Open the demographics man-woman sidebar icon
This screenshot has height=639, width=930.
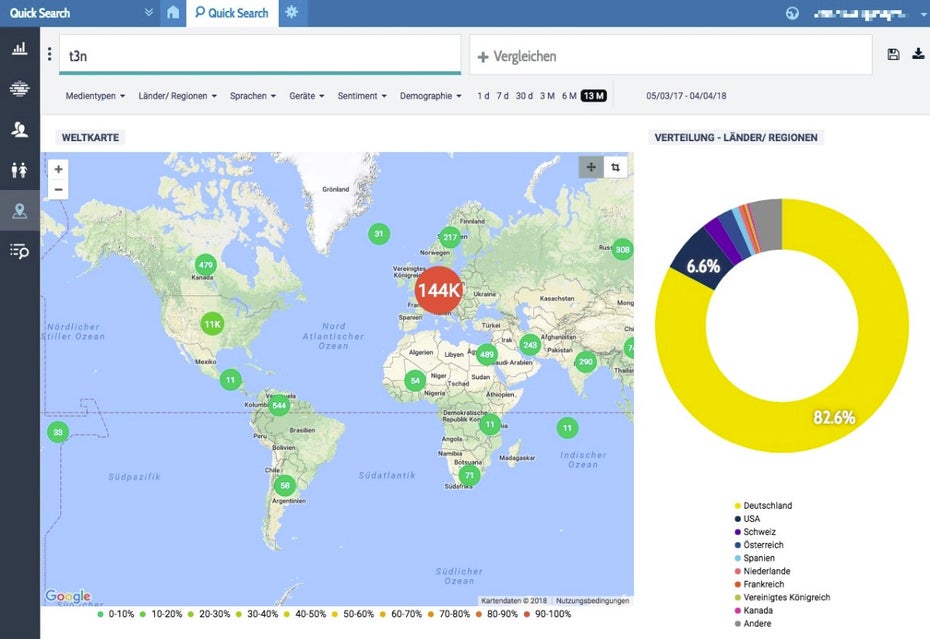click(20, 170)
